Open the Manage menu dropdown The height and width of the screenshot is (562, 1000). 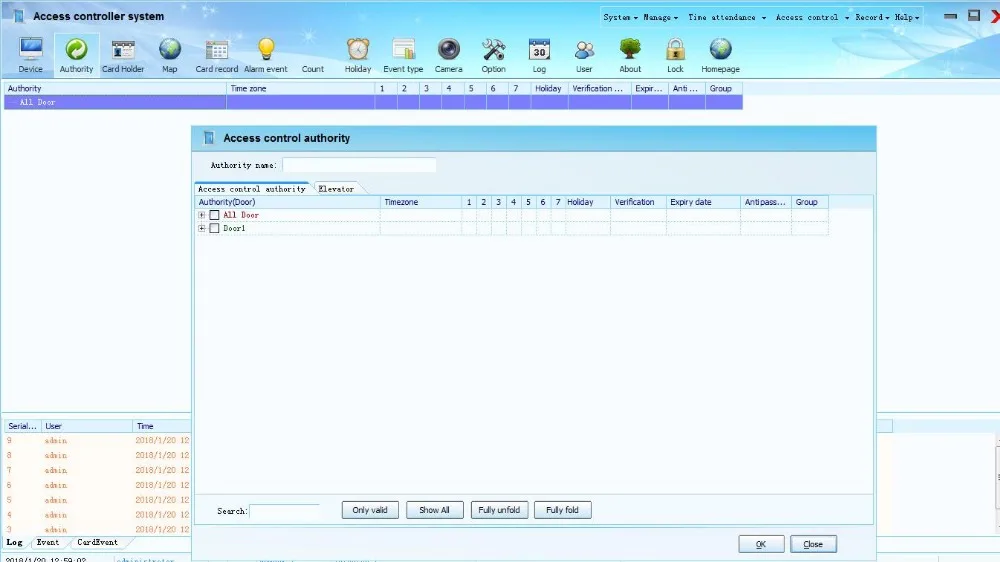661,17
